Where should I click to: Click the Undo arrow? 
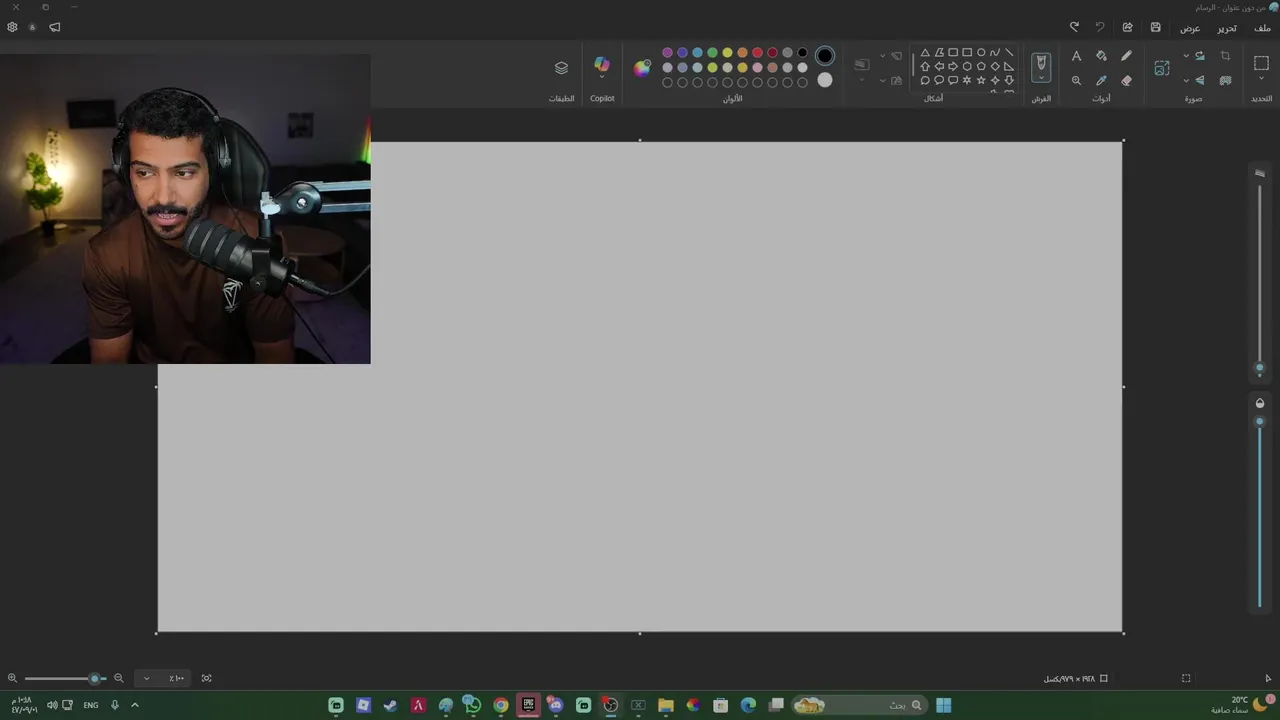(1100, 27)
